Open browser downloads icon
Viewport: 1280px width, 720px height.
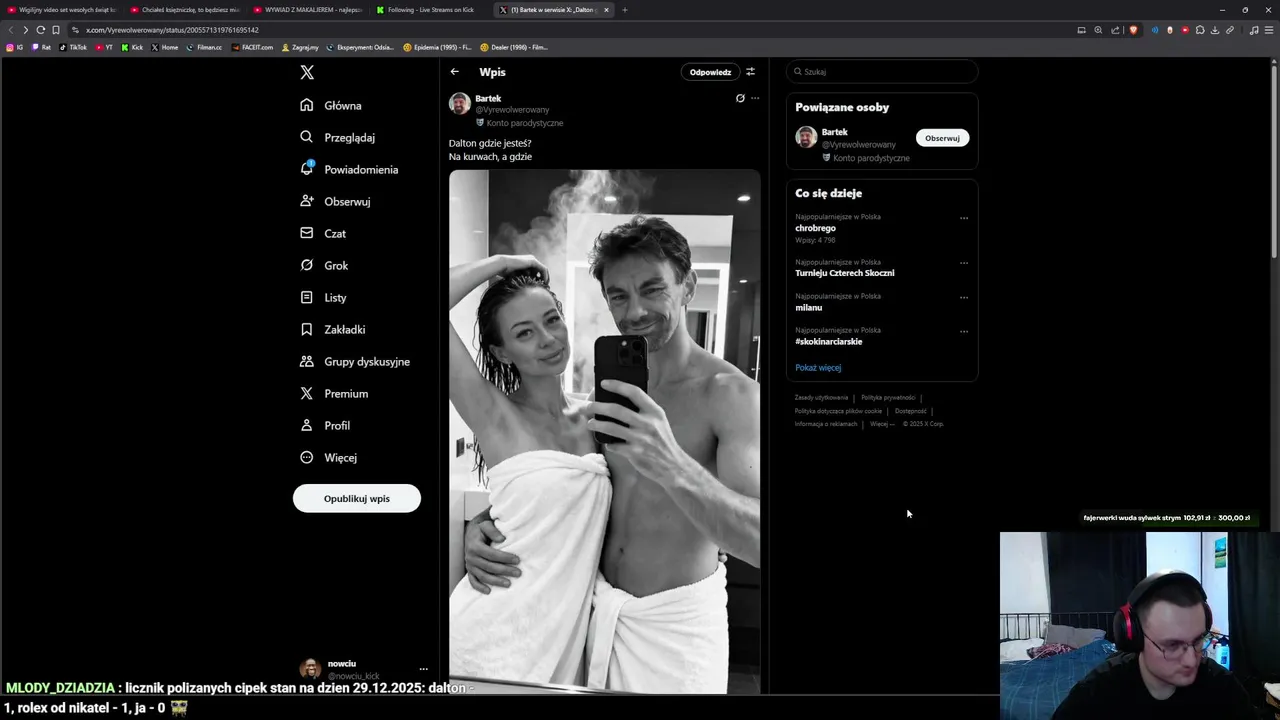(1215, 30)
